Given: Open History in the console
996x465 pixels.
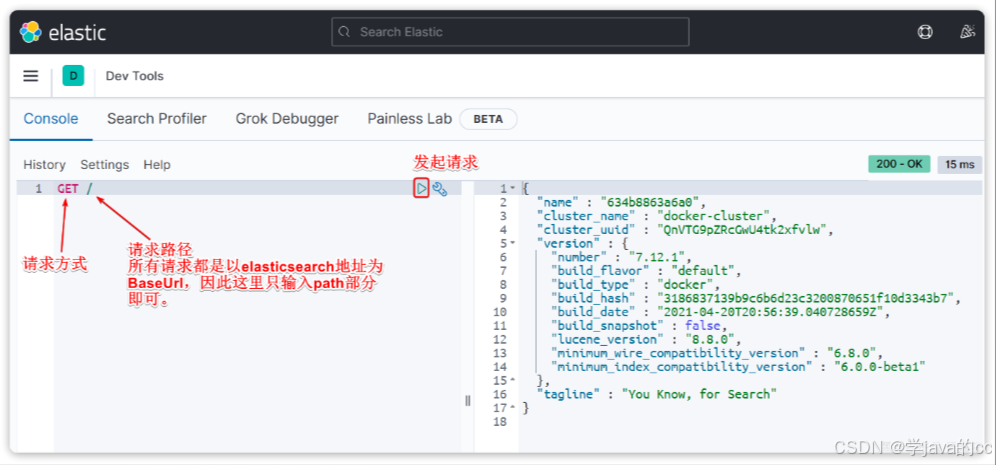Looking at the screenshot, I should (x=44, y=165).
